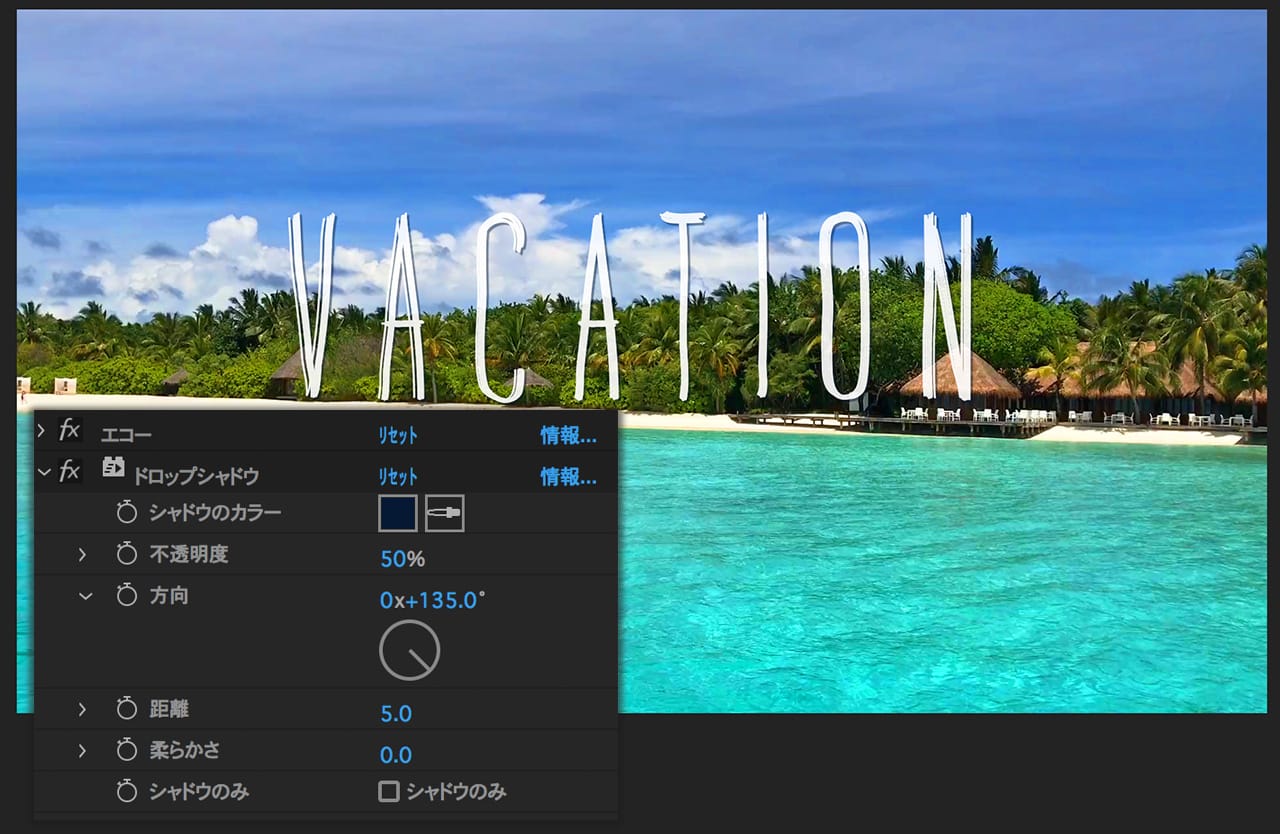Open the dark navy shadow color swatch
This screenshot has height=834, width=1280.
click(x=398, y=513)
